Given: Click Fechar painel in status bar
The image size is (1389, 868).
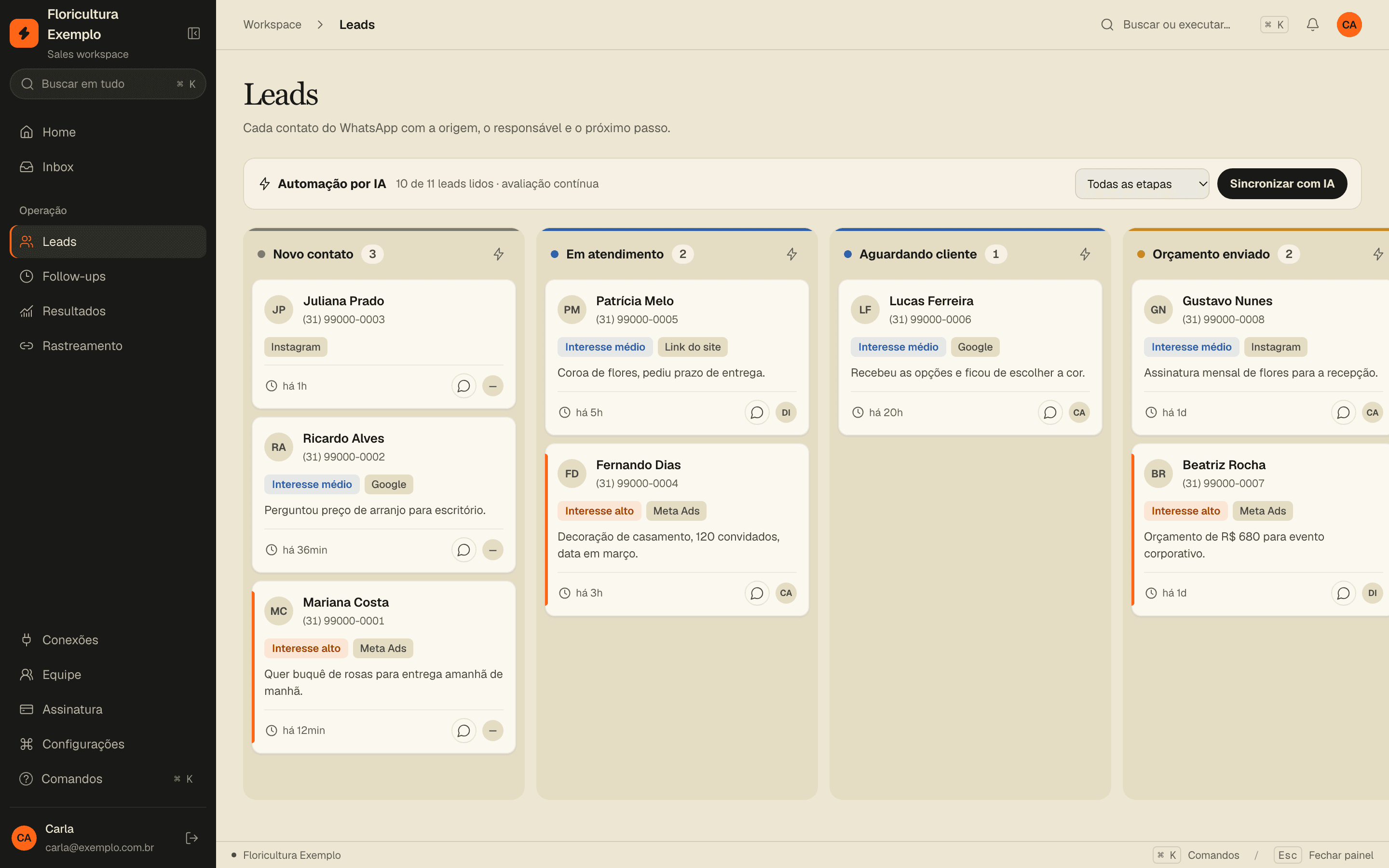Looking at the screenshot, I should pyautogui.click(x=1323, y=855).
